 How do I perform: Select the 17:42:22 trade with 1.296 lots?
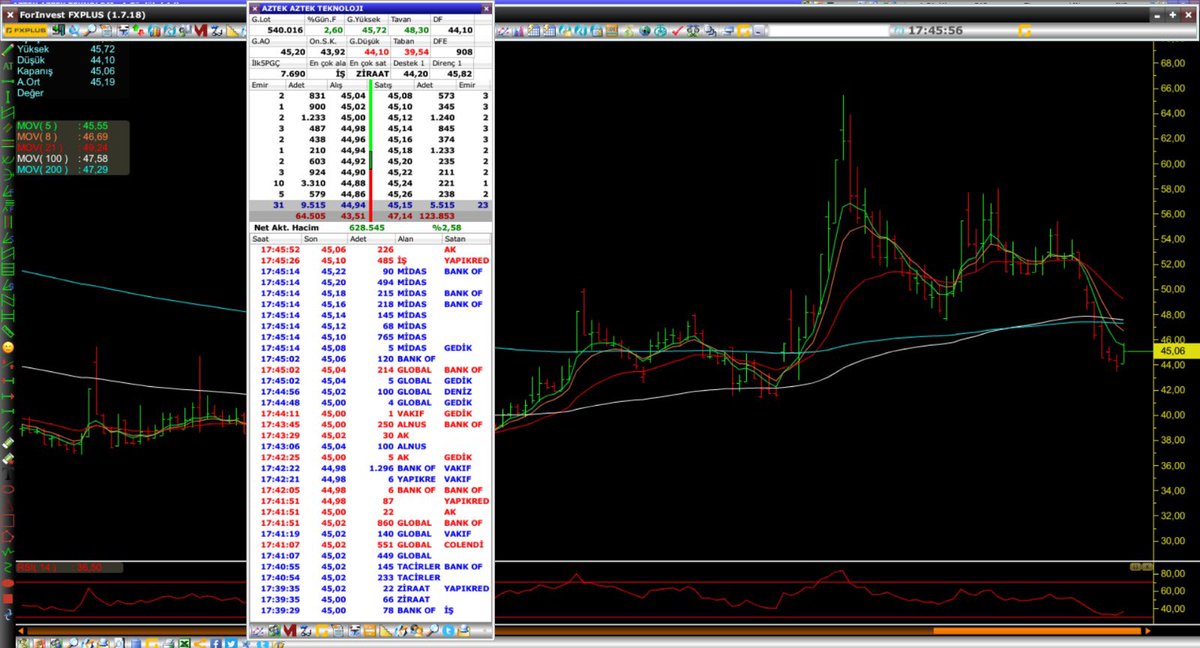(x=371, y=468)
